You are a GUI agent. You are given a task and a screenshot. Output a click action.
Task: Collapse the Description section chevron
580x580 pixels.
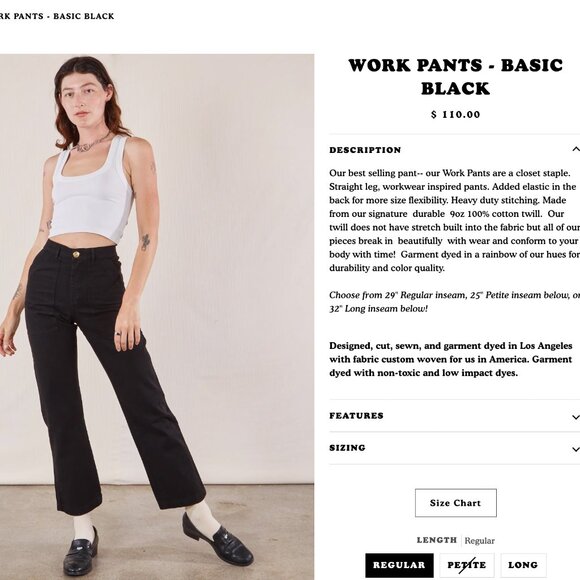click(576, 149)
